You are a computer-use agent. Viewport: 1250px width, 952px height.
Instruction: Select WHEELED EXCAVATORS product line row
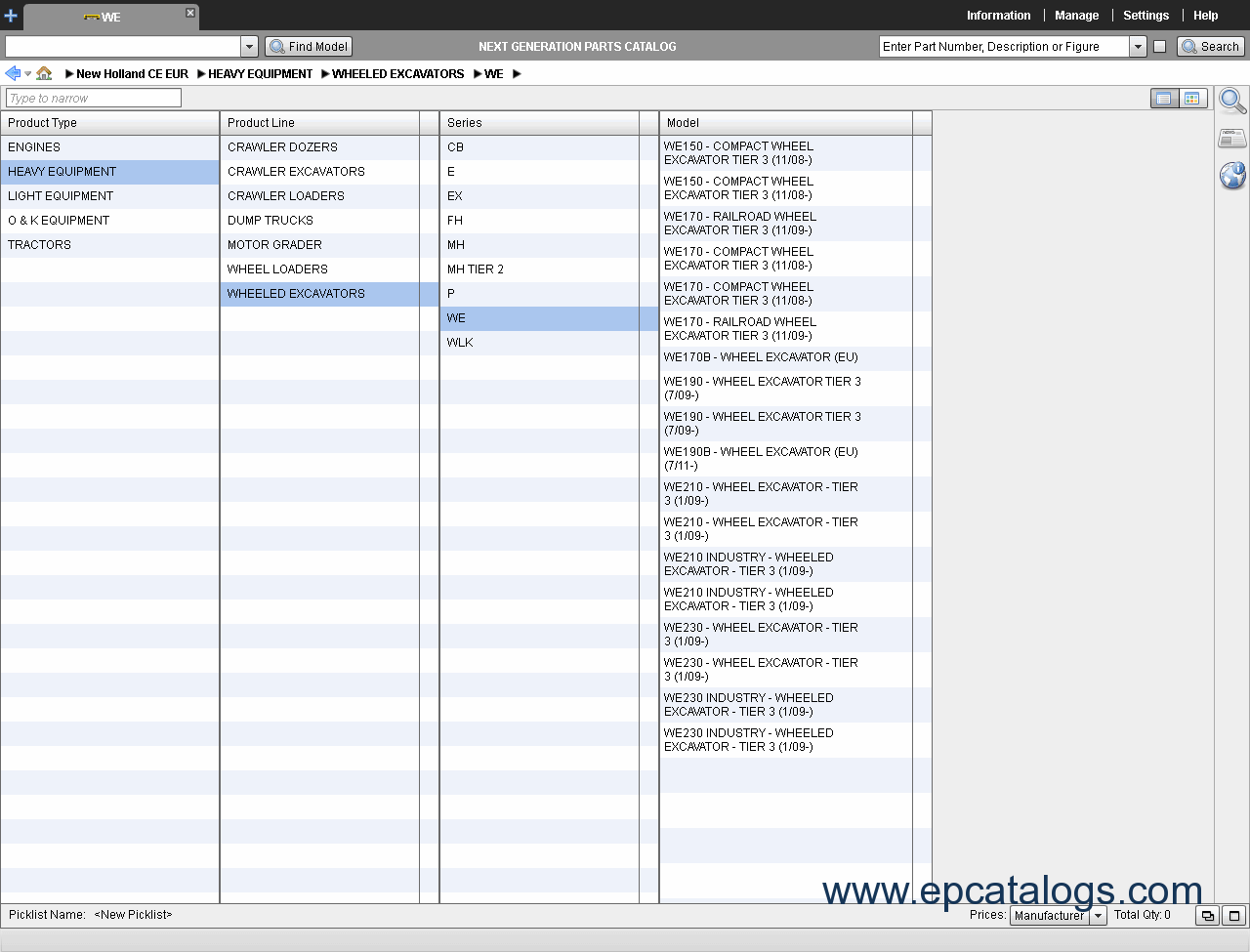point(329,294)
